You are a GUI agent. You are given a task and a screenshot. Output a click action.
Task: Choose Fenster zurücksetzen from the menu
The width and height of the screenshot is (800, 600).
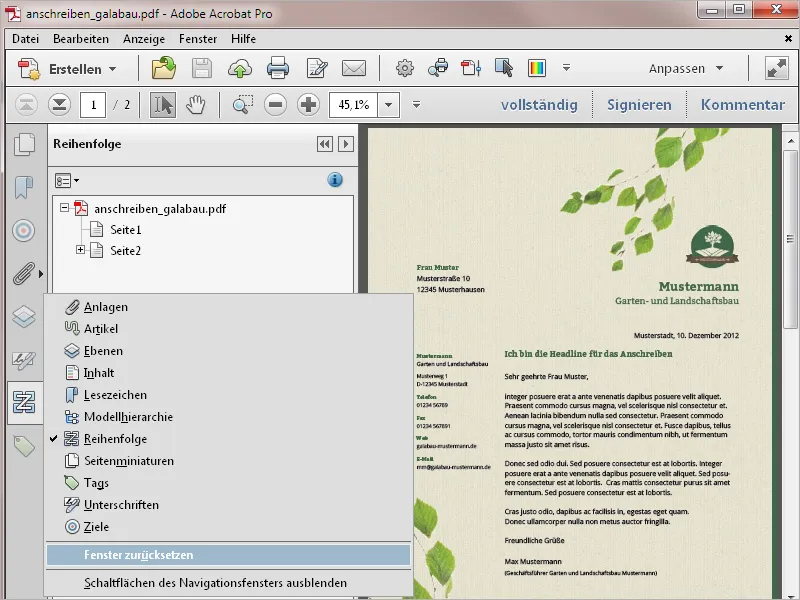click(139, 555)
